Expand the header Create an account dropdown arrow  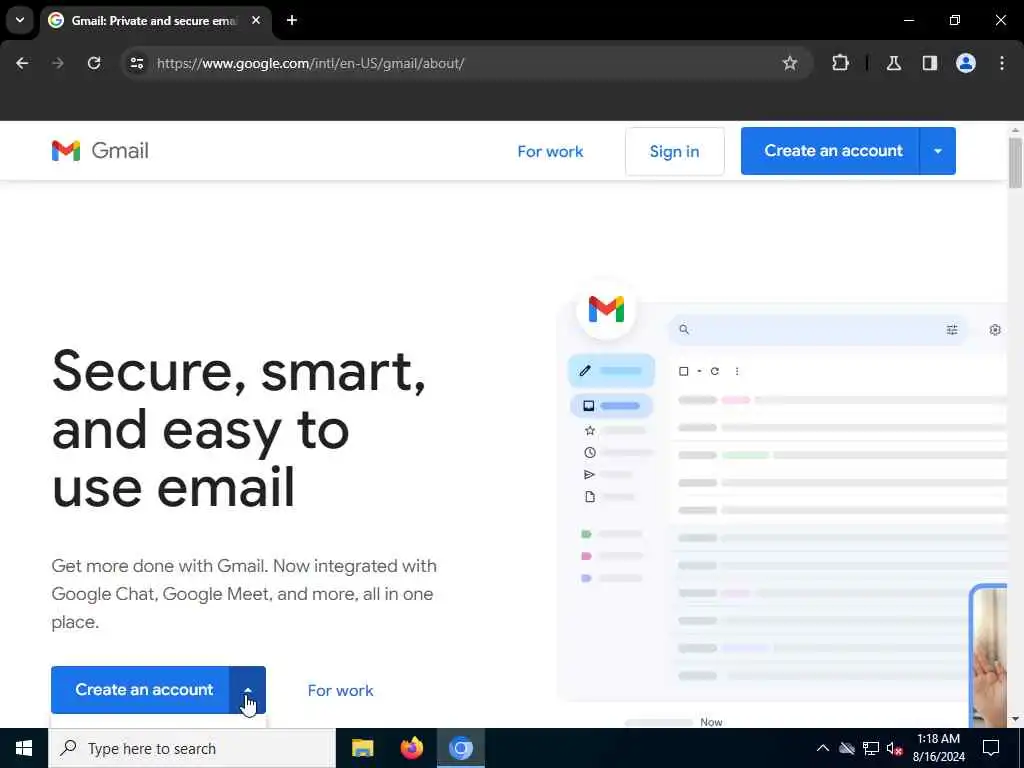coord(938,151)
